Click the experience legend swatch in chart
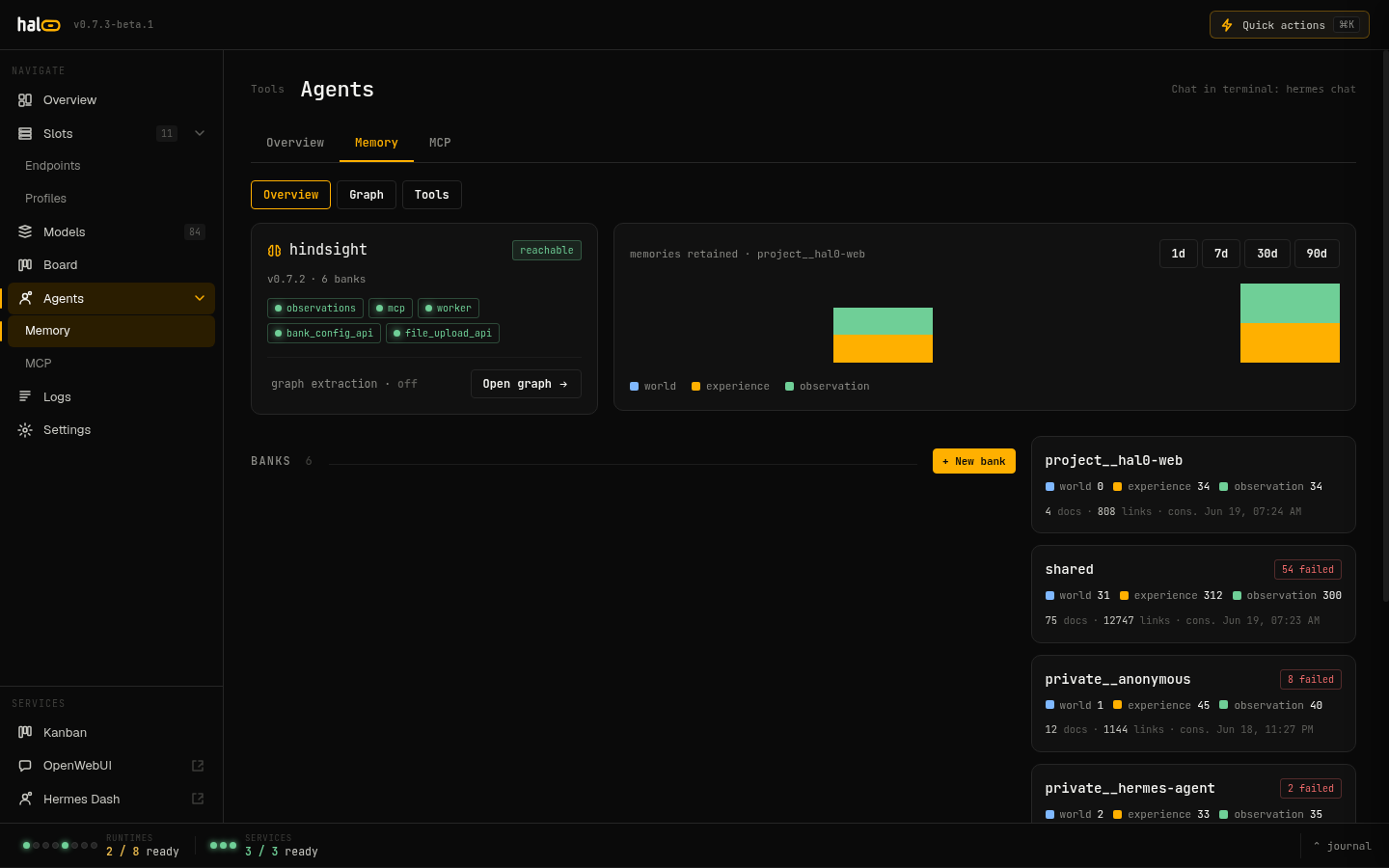Viewport: 1389px width, 868px height. pyautogui.click(x=695, y=387)
